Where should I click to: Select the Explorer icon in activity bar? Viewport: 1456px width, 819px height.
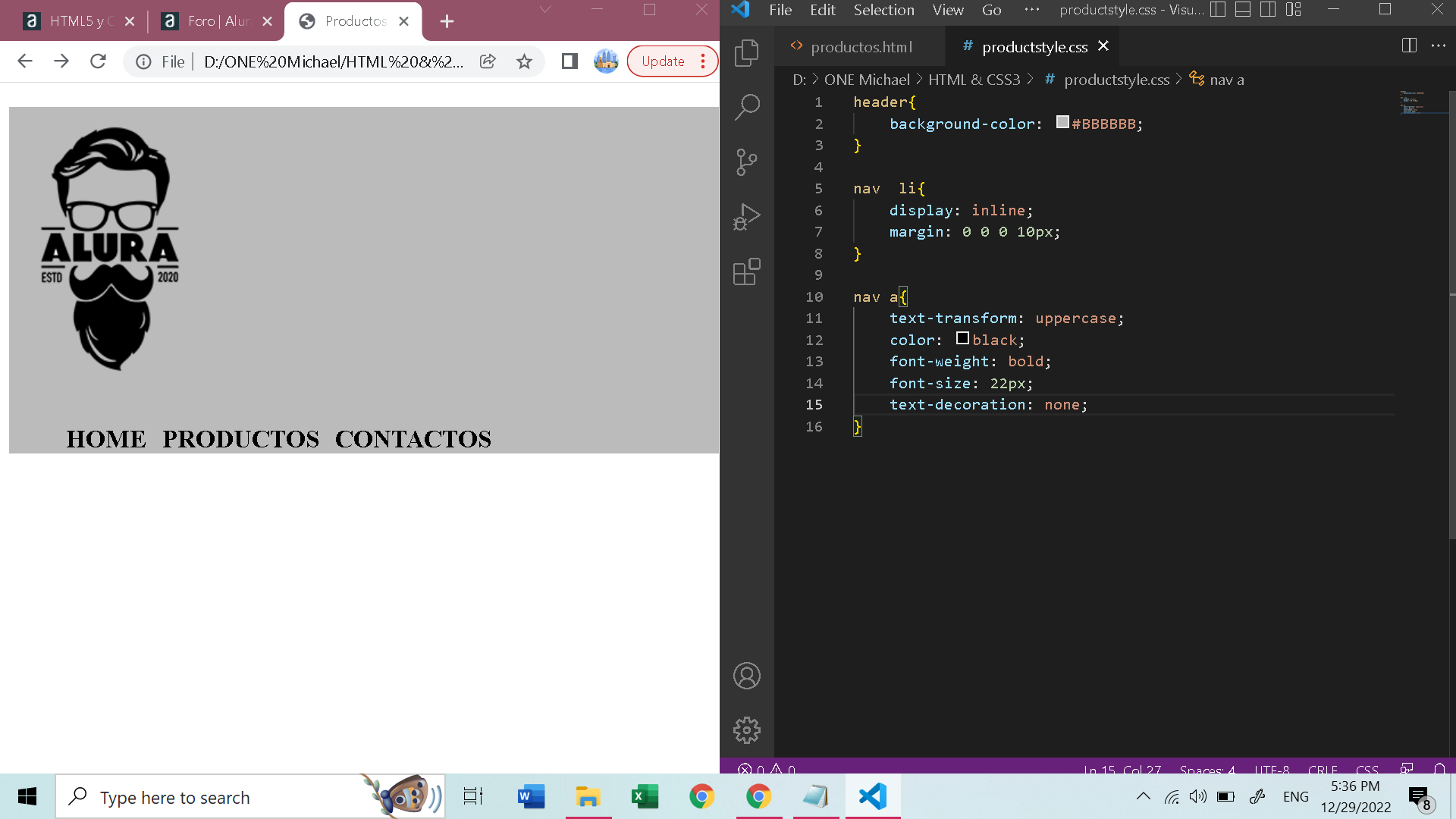tap(747, 54)
